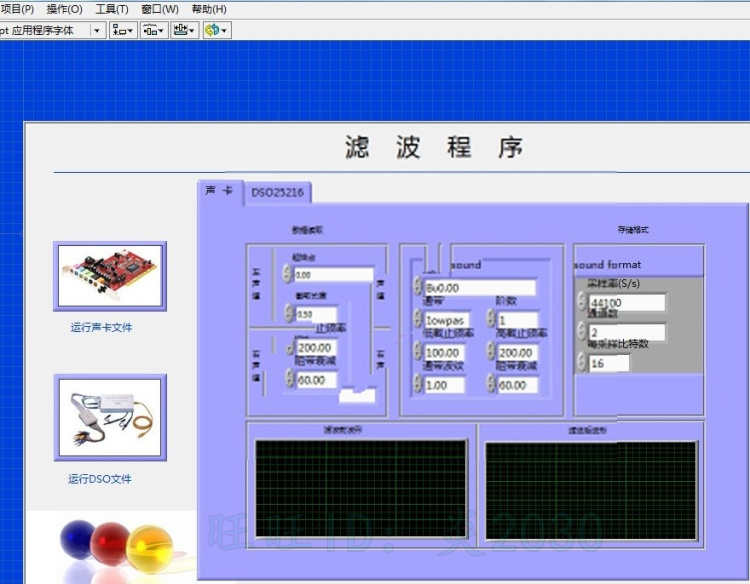The image size is (750, 584).
Task: Click the right waveform graph display
Action: coord(591,491)
